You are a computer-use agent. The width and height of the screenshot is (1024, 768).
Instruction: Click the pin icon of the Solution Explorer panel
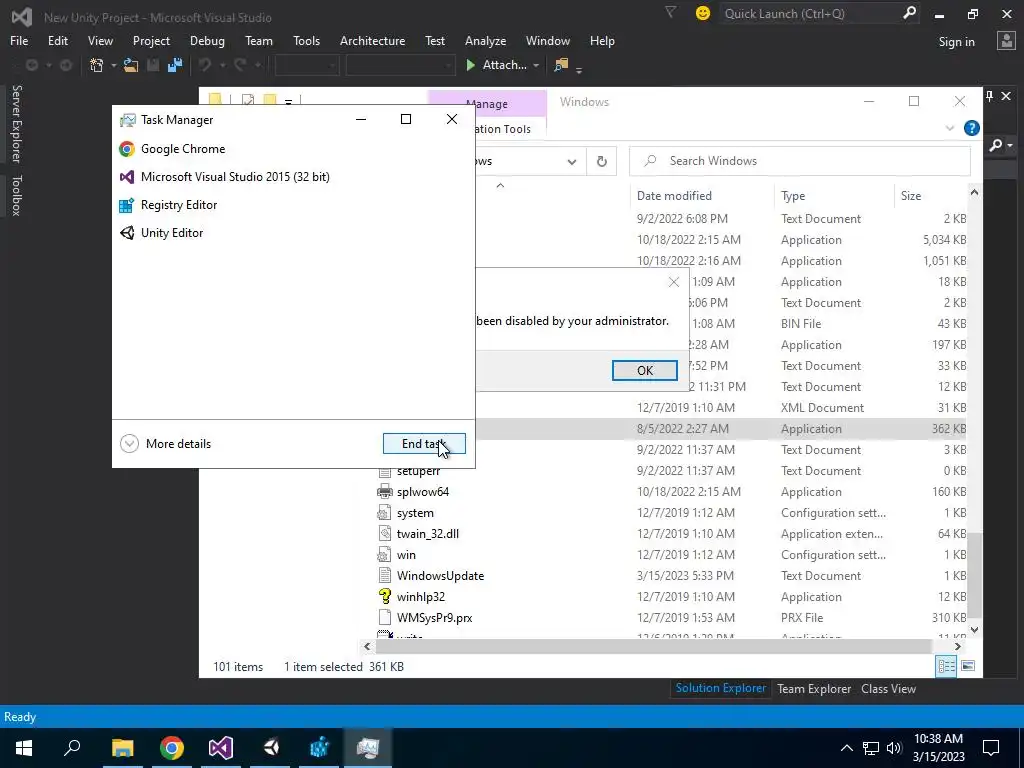(x=989, y=96)
